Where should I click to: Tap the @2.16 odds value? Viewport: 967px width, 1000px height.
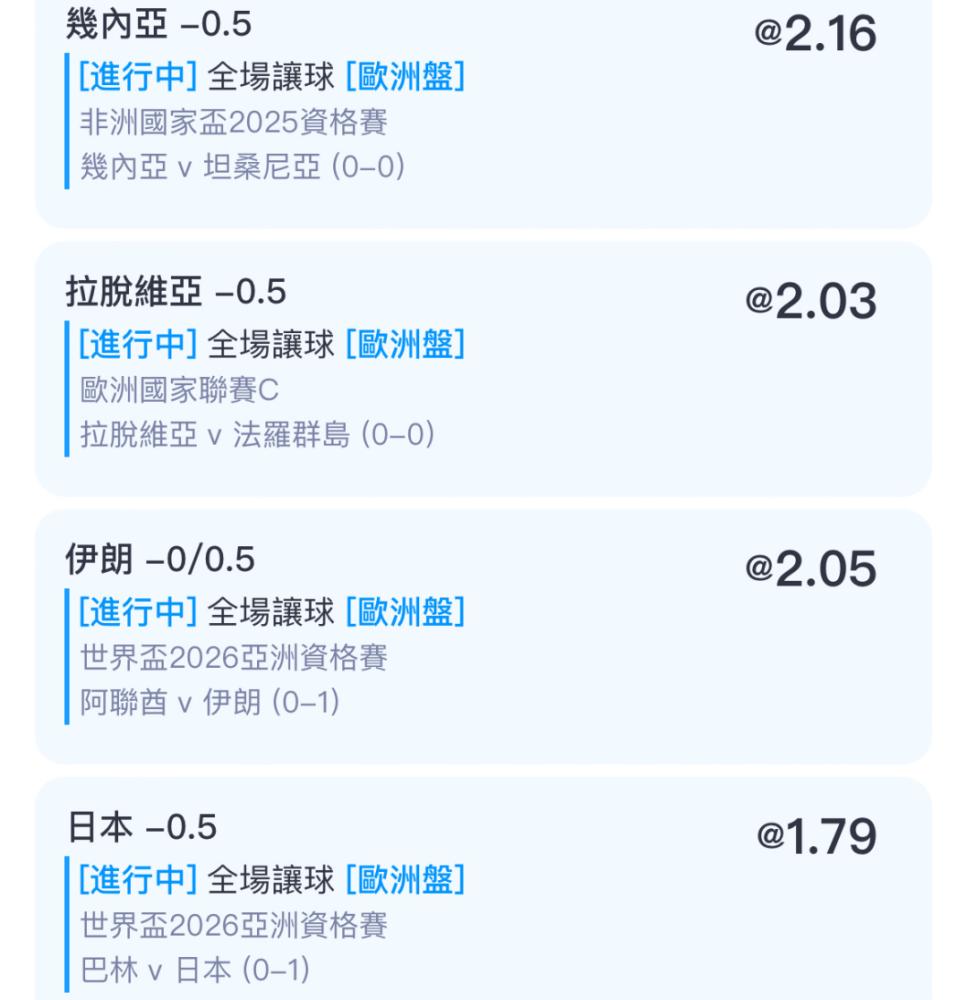[815, 35]
